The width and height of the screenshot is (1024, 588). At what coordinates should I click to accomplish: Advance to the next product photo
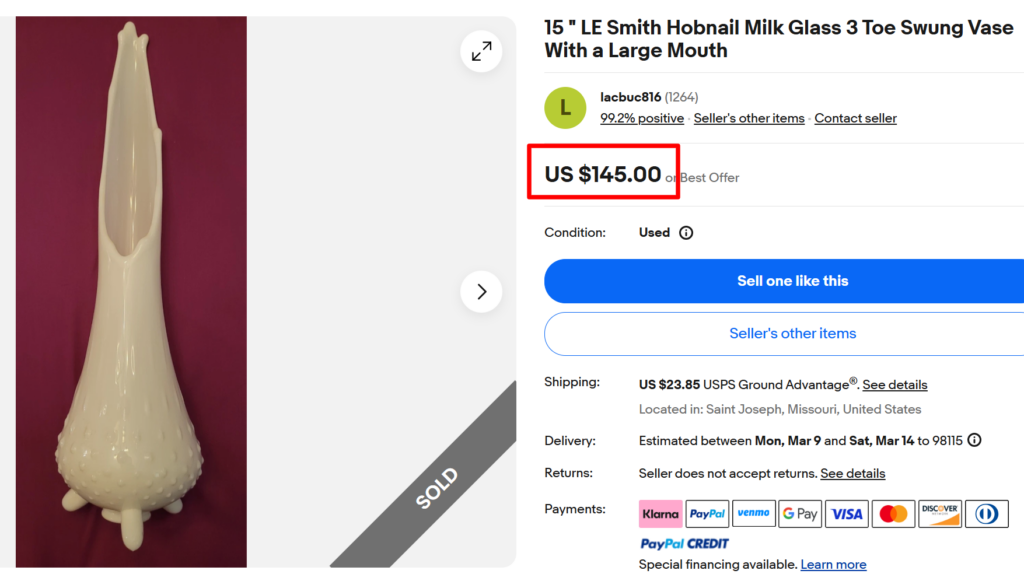[x=481, y=291]
